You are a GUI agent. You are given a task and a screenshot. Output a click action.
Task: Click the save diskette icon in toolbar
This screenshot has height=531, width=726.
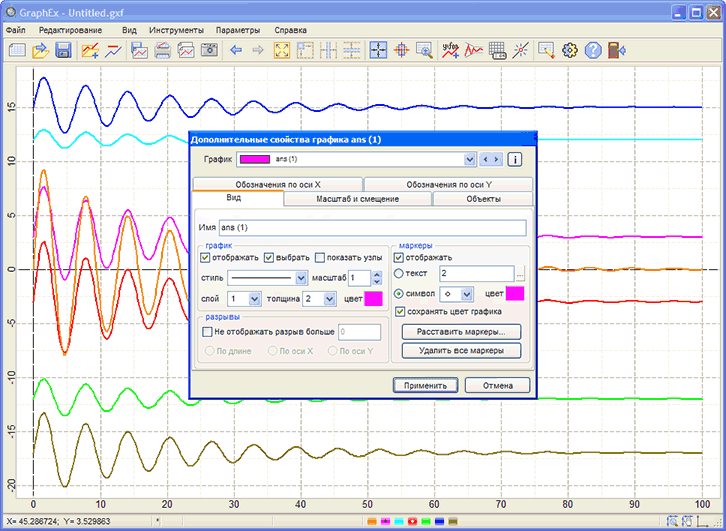coord(63,50)
